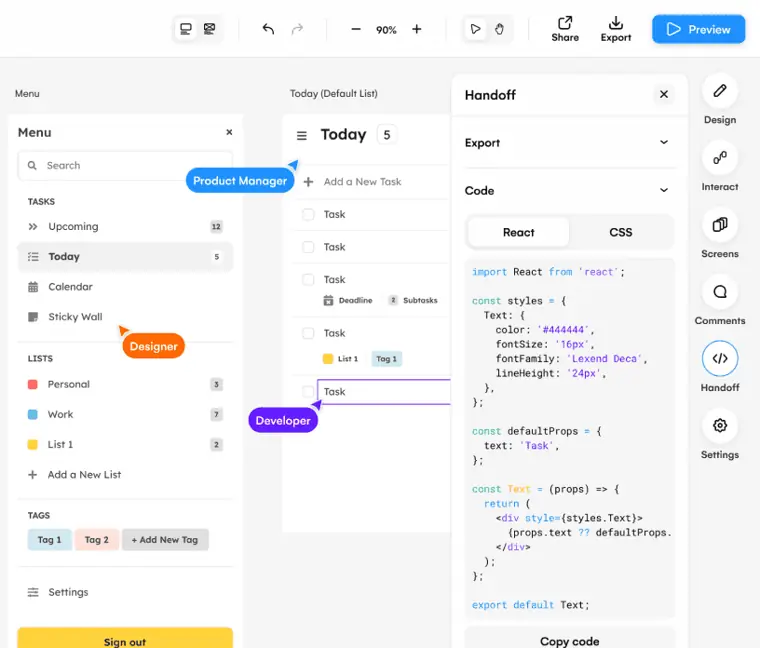Click the Search field in Menu
The image size is (760, 648).
[125, 165]
